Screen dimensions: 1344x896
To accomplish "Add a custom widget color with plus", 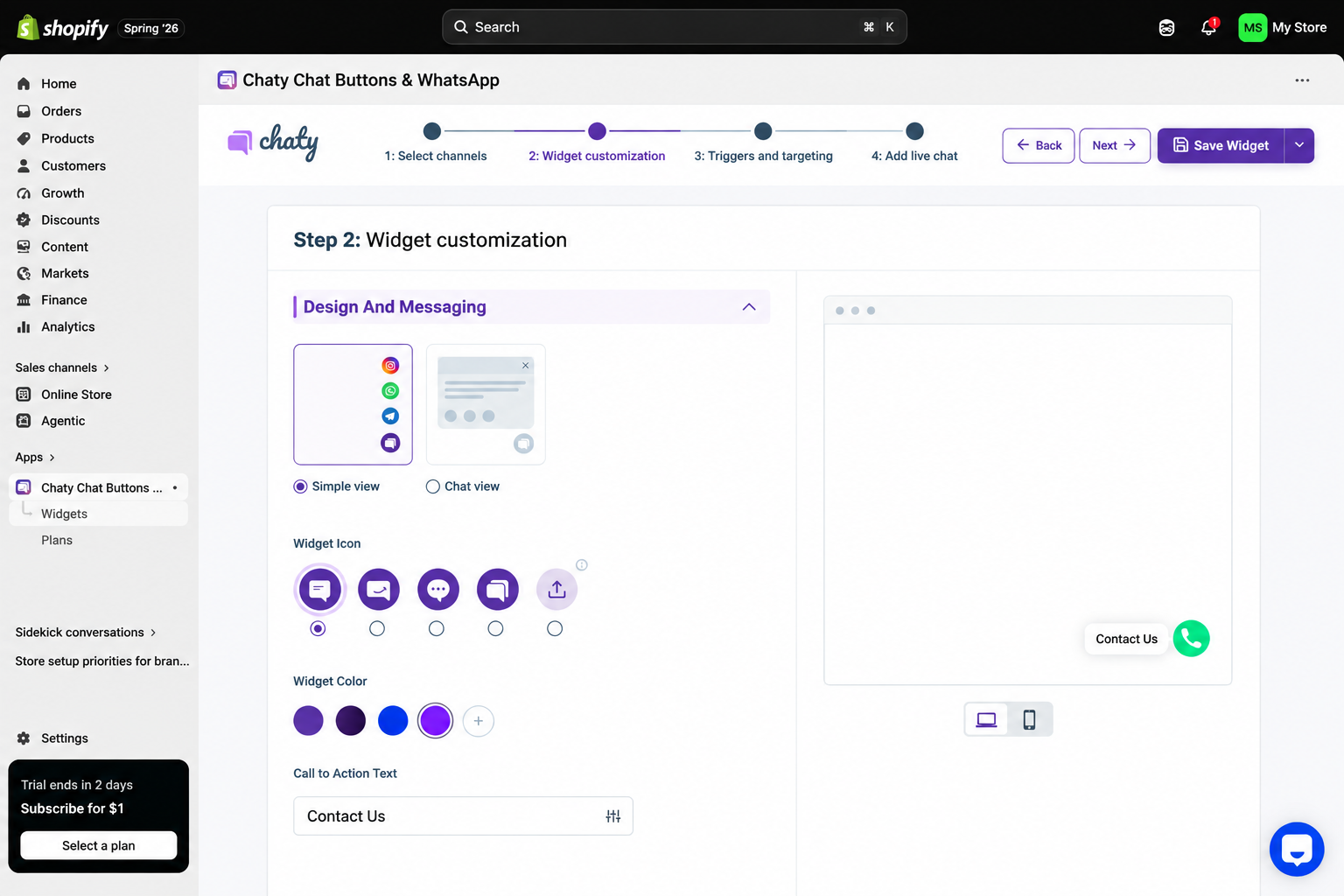I will point(479,721).
